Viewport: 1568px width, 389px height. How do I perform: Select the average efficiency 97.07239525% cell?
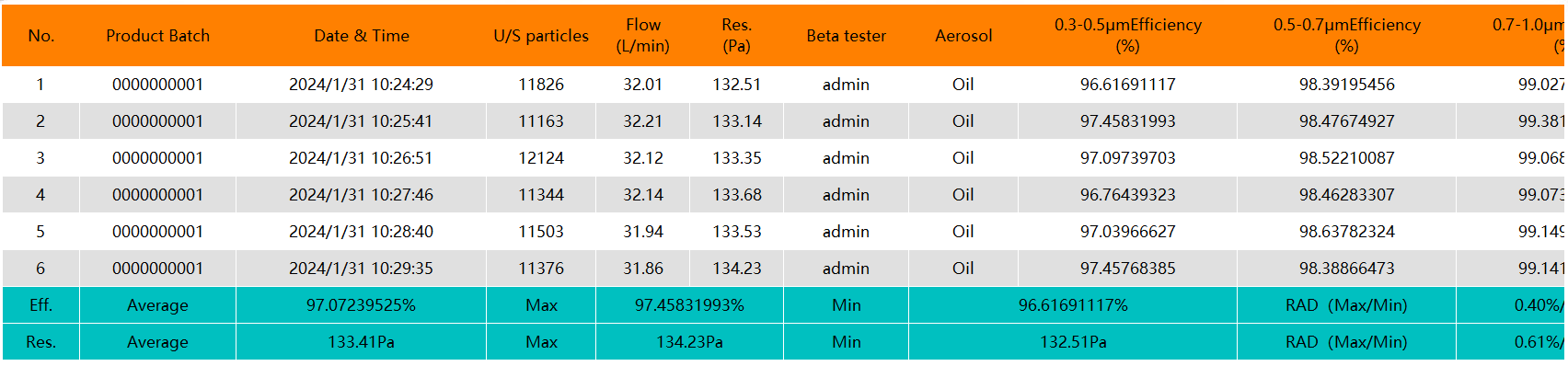361,305
